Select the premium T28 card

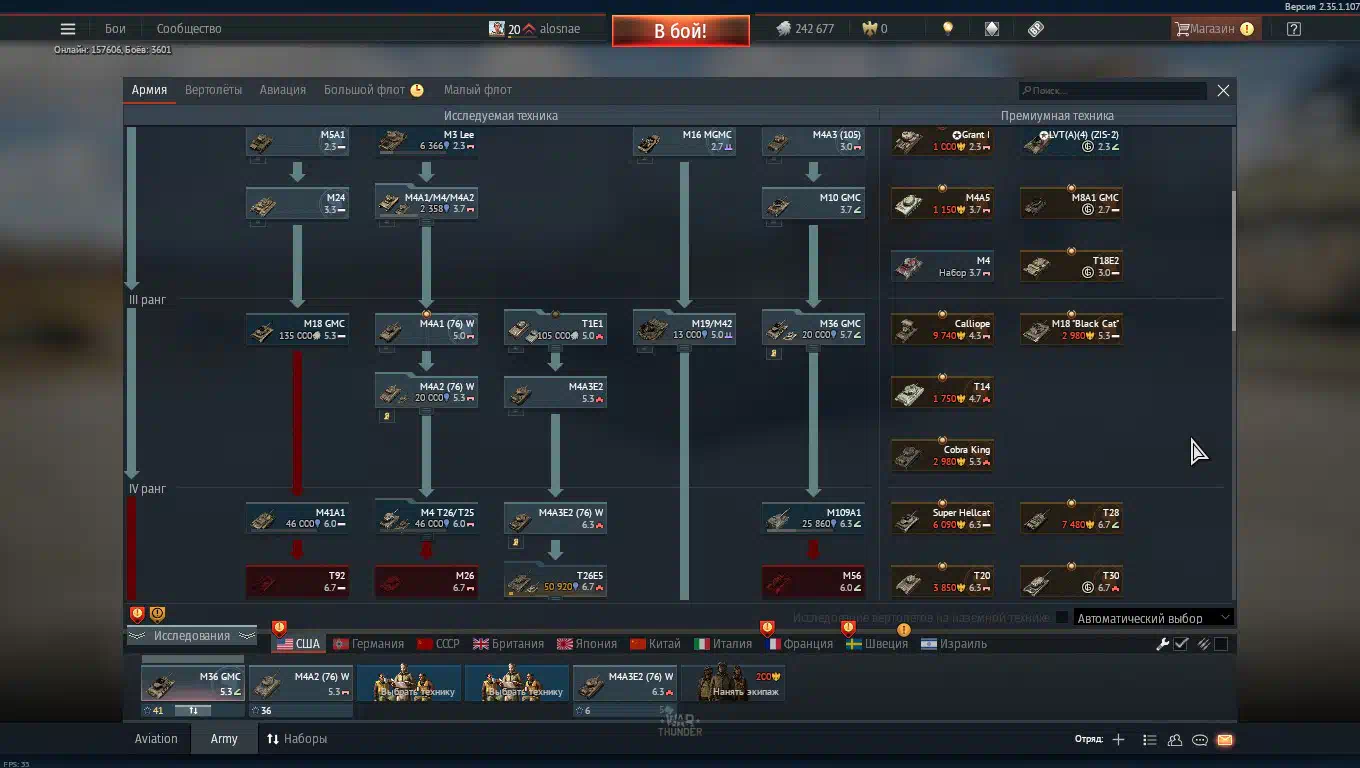pyautogui.click(x=1071, y=519)
